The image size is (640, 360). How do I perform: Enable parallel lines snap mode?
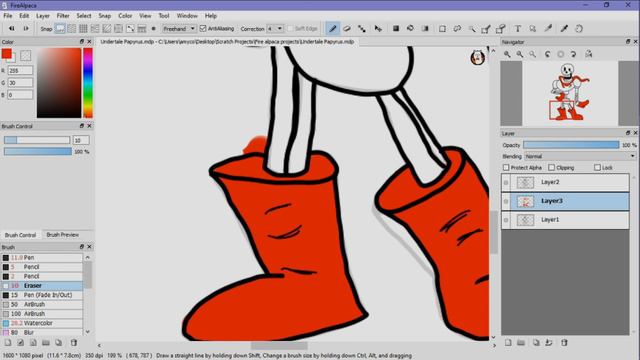[x=71, y=29]
